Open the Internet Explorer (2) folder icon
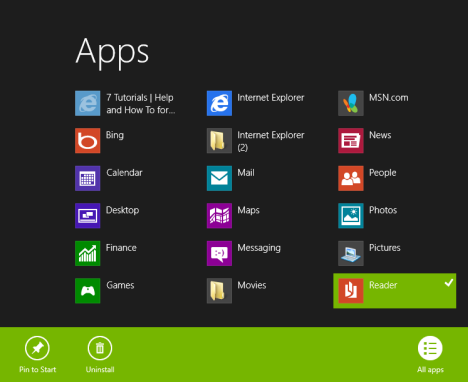The width and height of the screenshot is (468, 382). point(219,141)
